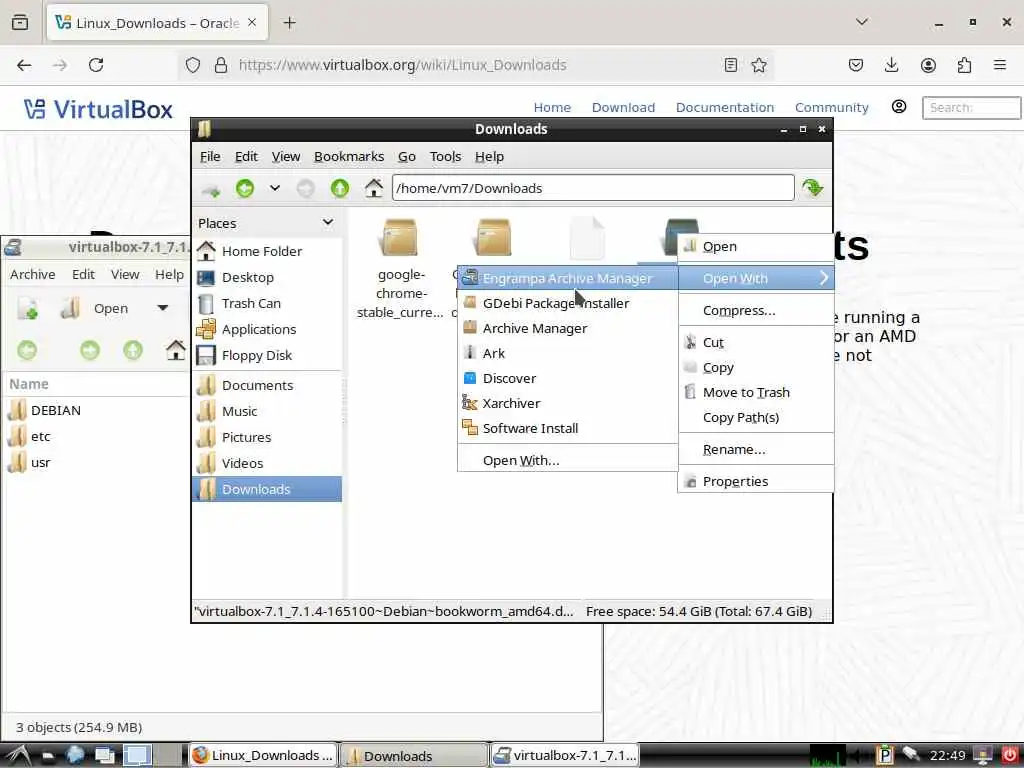Screen dimensions: 1024x768
Task: Choose Compress... from the context menu
Action: click(x=756, y=310)
